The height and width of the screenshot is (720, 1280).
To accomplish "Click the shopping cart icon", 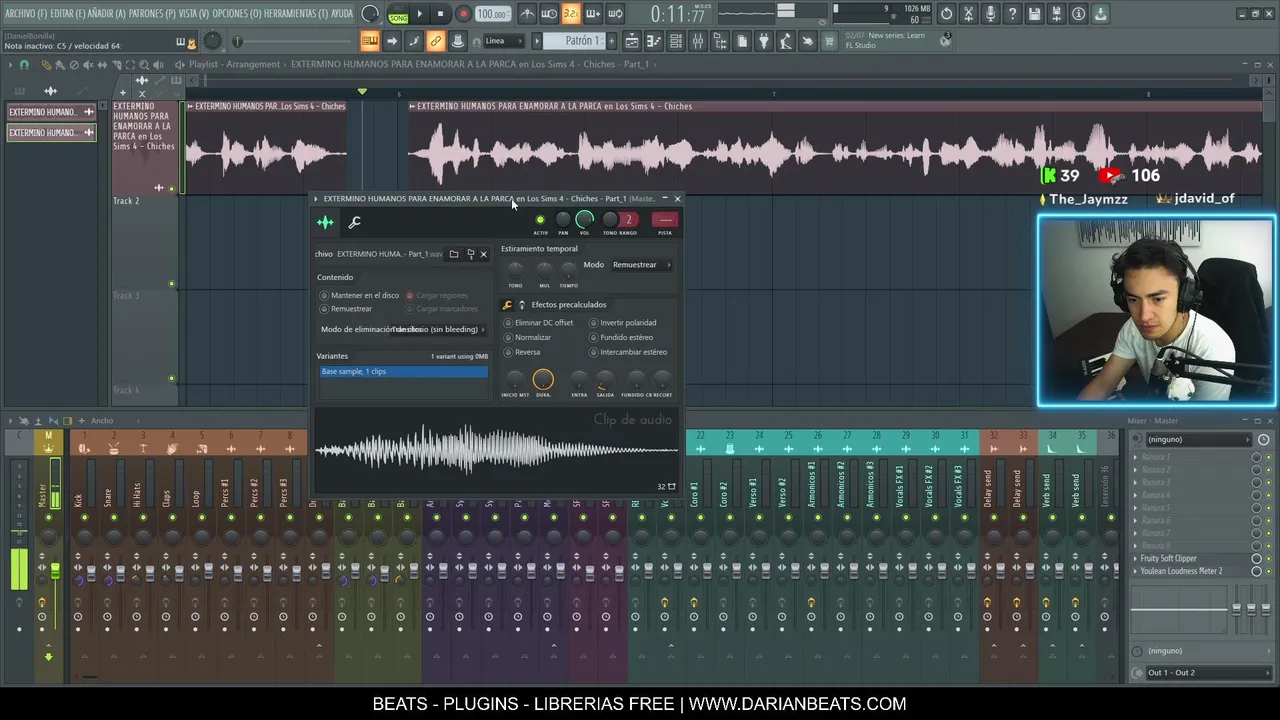I will click(829, 41).
